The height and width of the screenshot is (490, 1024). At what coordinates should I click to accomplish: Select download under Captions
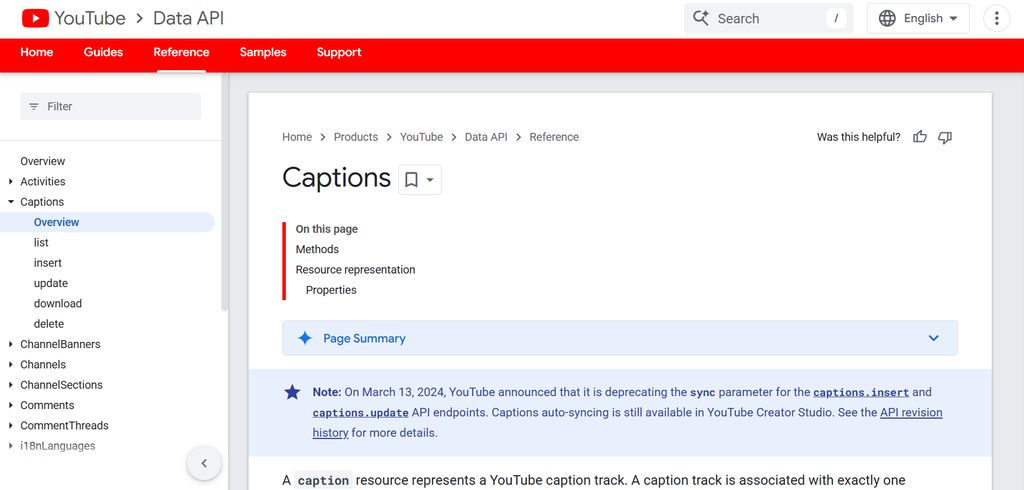57,303
